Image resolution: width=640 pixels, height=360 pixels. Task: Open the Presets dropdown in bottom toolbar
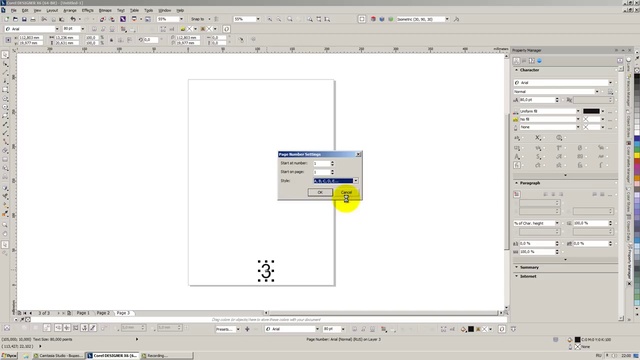click(238, 329)
